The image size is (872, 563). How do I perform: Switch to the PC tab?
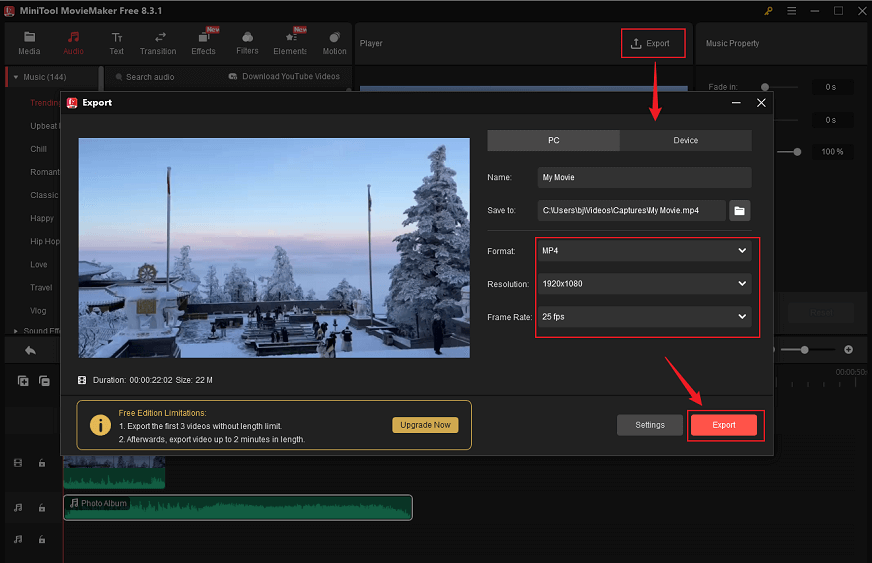pos(553,141)
